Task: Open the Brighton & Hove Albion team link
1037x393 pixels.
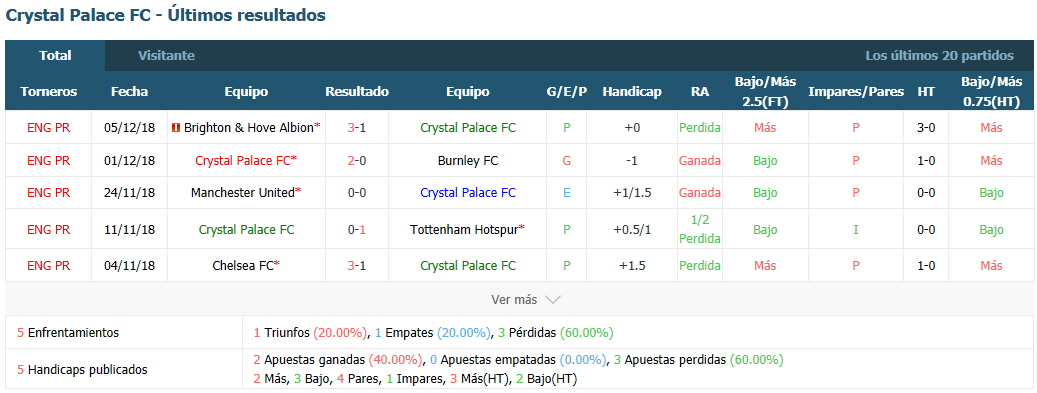Action: 249,128
